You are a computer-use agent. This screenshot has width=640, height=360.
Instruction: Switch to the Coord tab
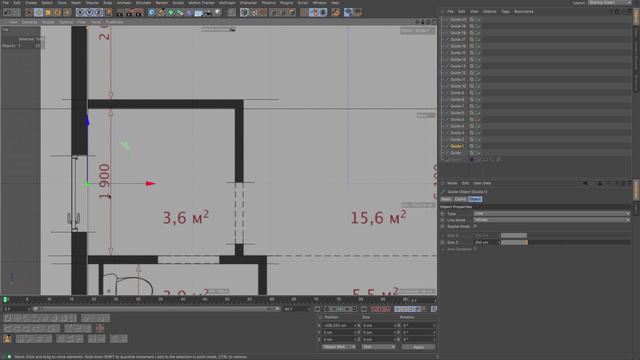click(460, 199)
